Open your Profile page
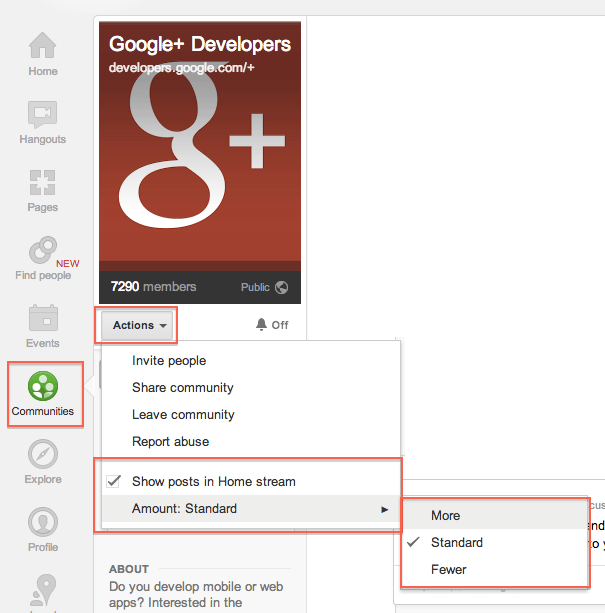 point(43,530)
